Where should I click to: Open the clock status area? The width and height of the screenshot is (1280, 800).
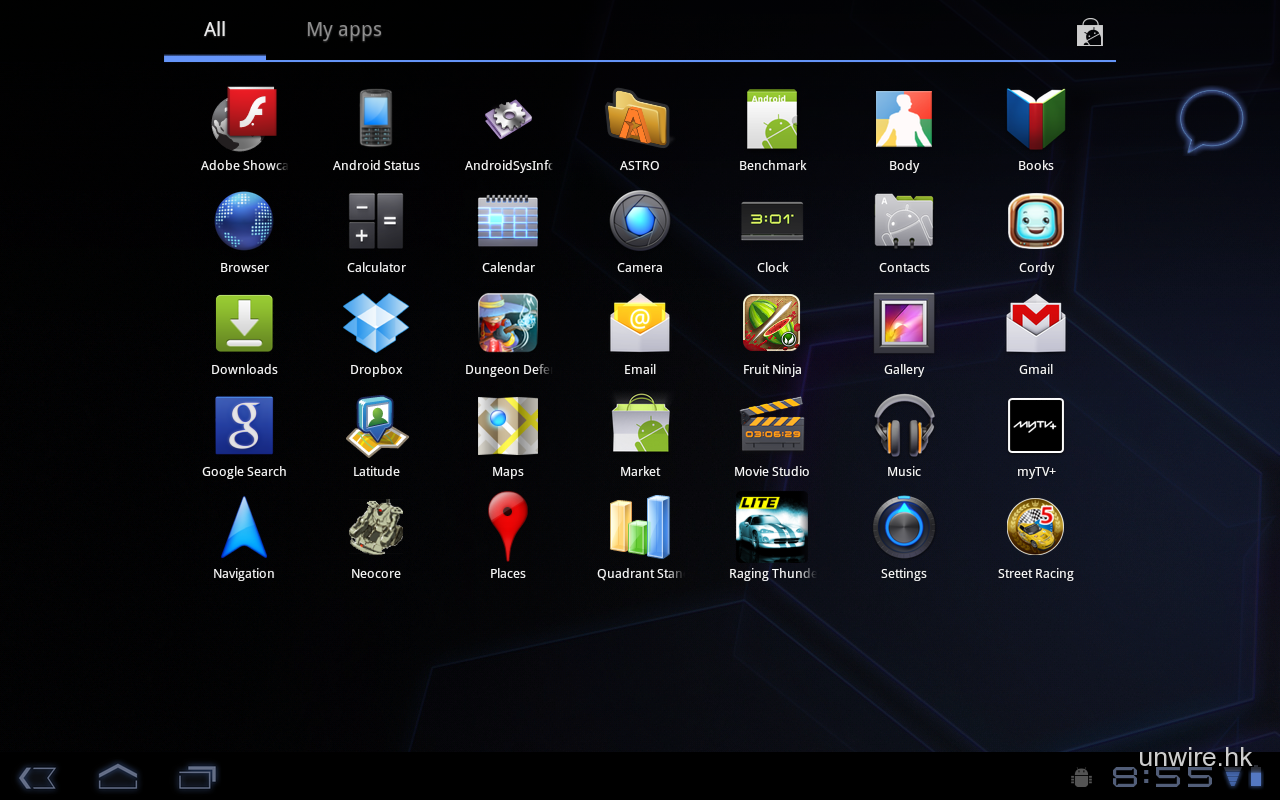1163,778
